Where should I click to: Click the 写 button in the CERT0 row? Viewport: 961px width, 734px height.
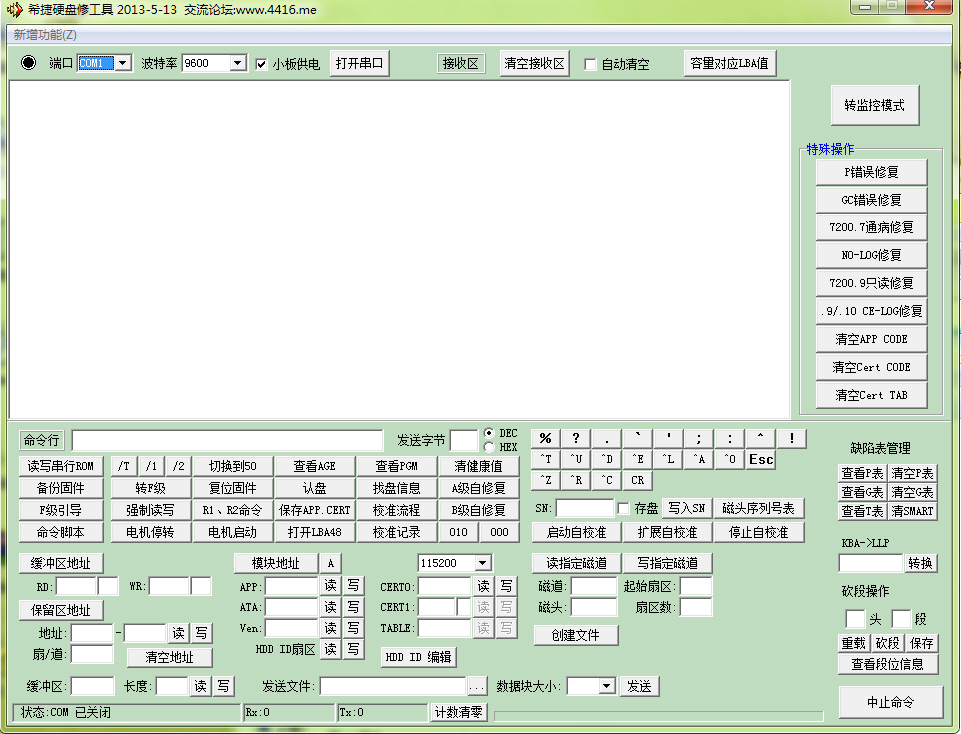coord(506,586)
